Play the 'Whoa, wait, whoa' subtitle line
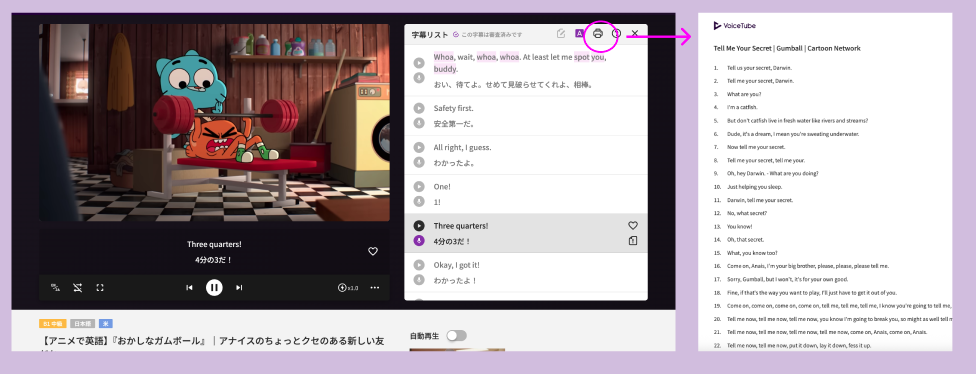 point(420,63)
